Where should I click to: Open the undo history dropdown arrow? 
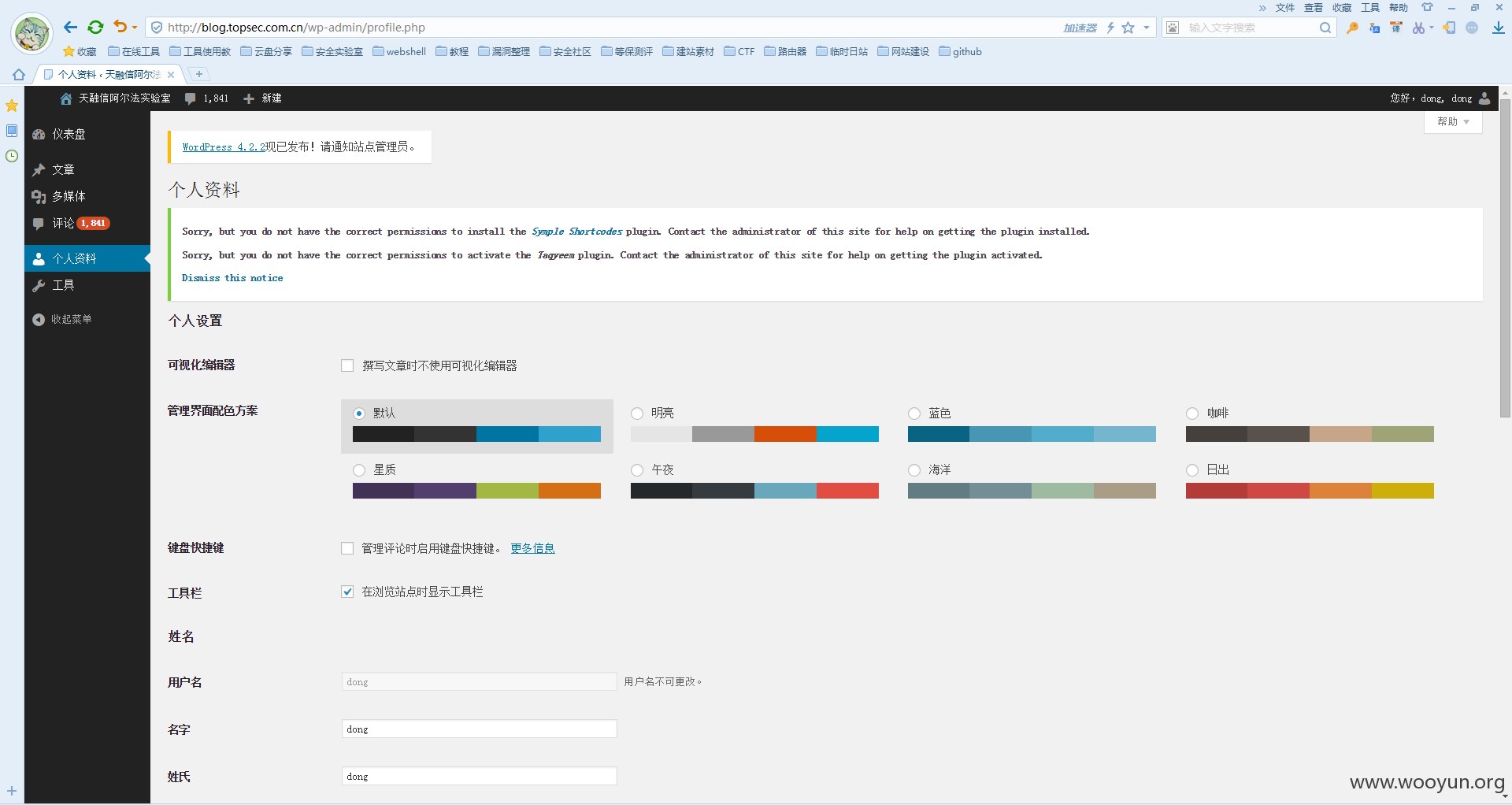tap(135, 28)
